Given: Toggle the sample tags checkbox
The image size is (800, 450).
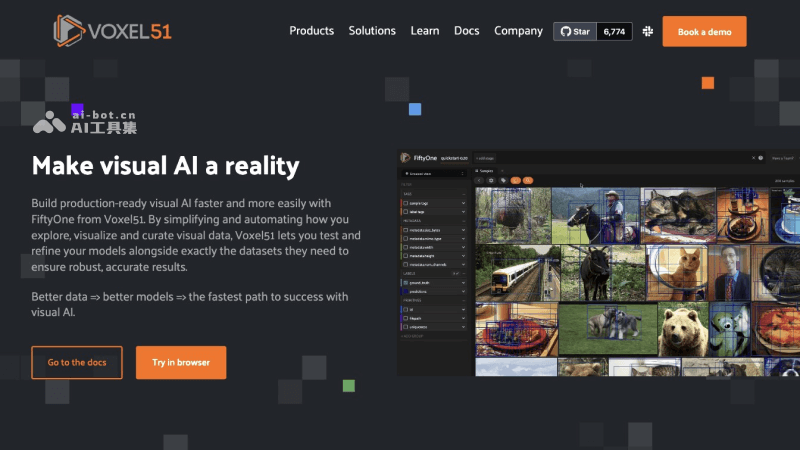Looking at the screenshot, I should click(406, 203).
